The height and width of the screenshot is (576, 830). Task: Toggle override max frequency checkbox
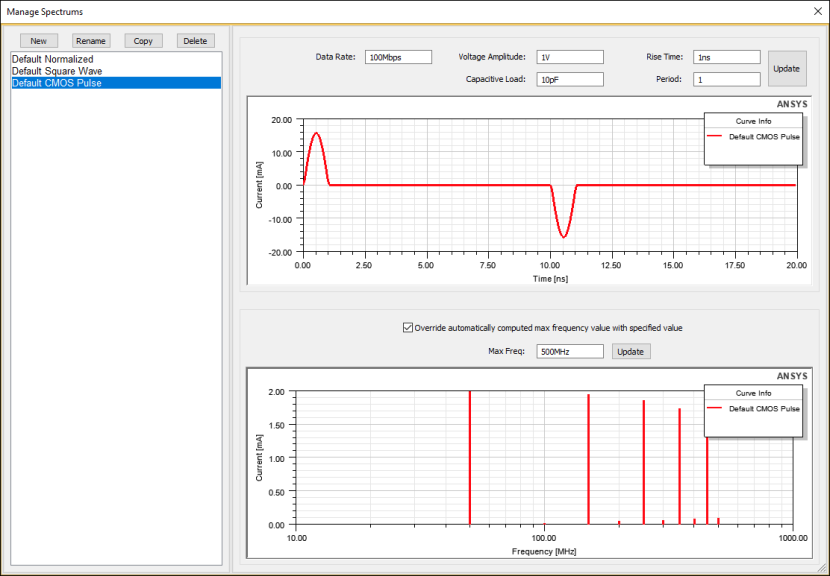(x=407, y=327)
